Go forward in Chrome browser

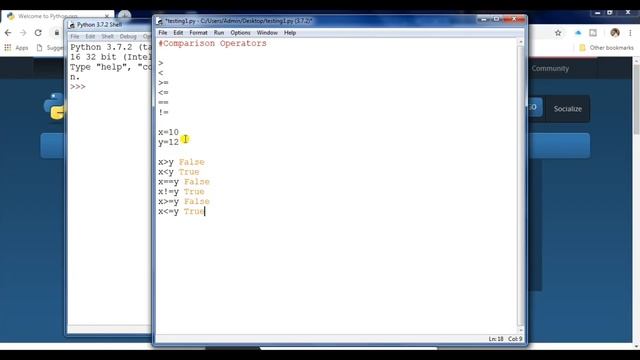(23, 33)
